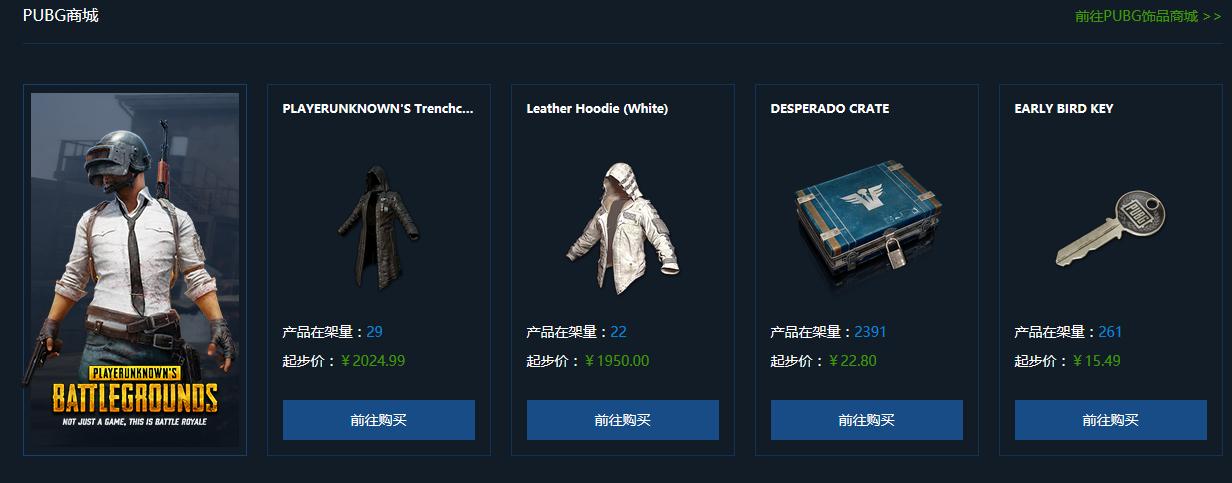Click the ¥22.80 starting price
Image resolution: width=1232 pixels, height=483 pixels.
tap(853, 361)
